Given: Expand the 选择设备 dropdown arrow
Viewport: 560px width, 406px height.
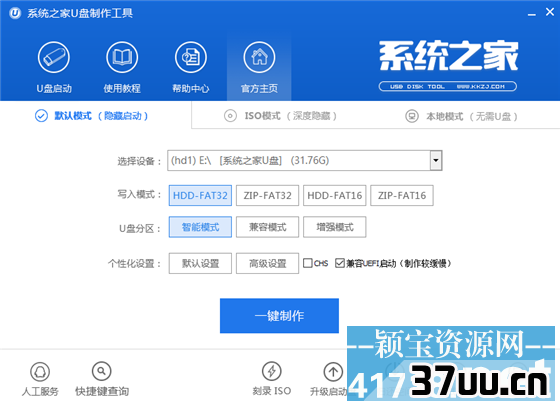Looking at the screenshot, I should point(436,160).
